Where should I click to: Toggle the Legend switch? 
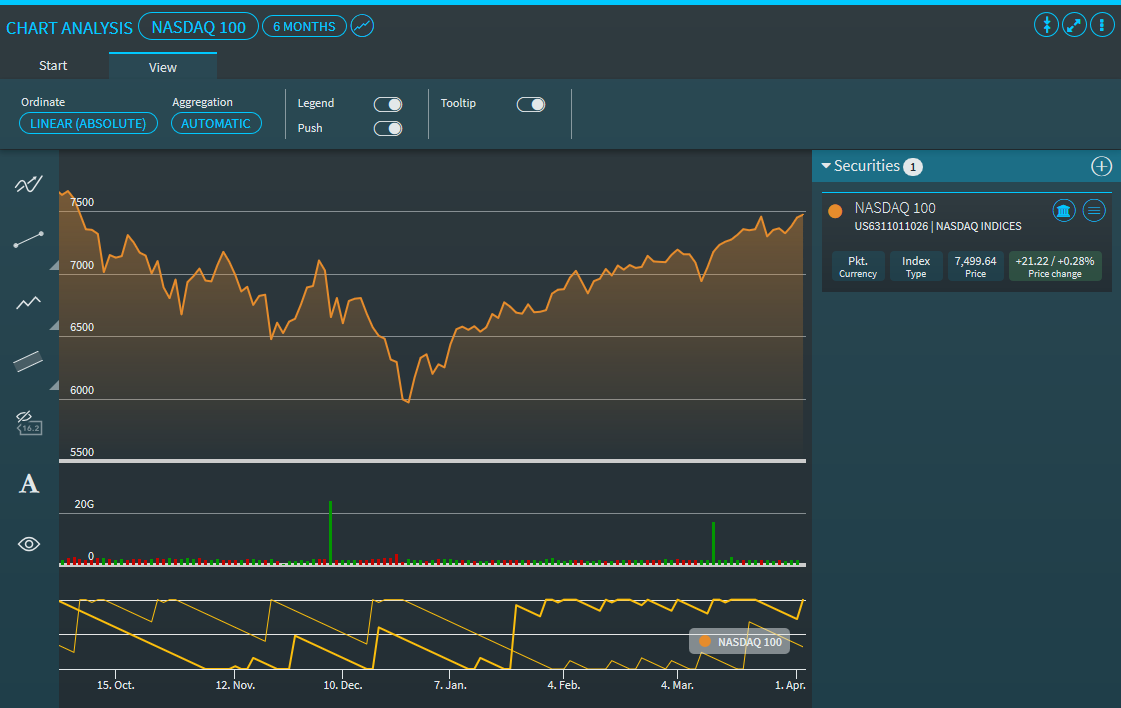pyautogui.click(x=388, y=104)
